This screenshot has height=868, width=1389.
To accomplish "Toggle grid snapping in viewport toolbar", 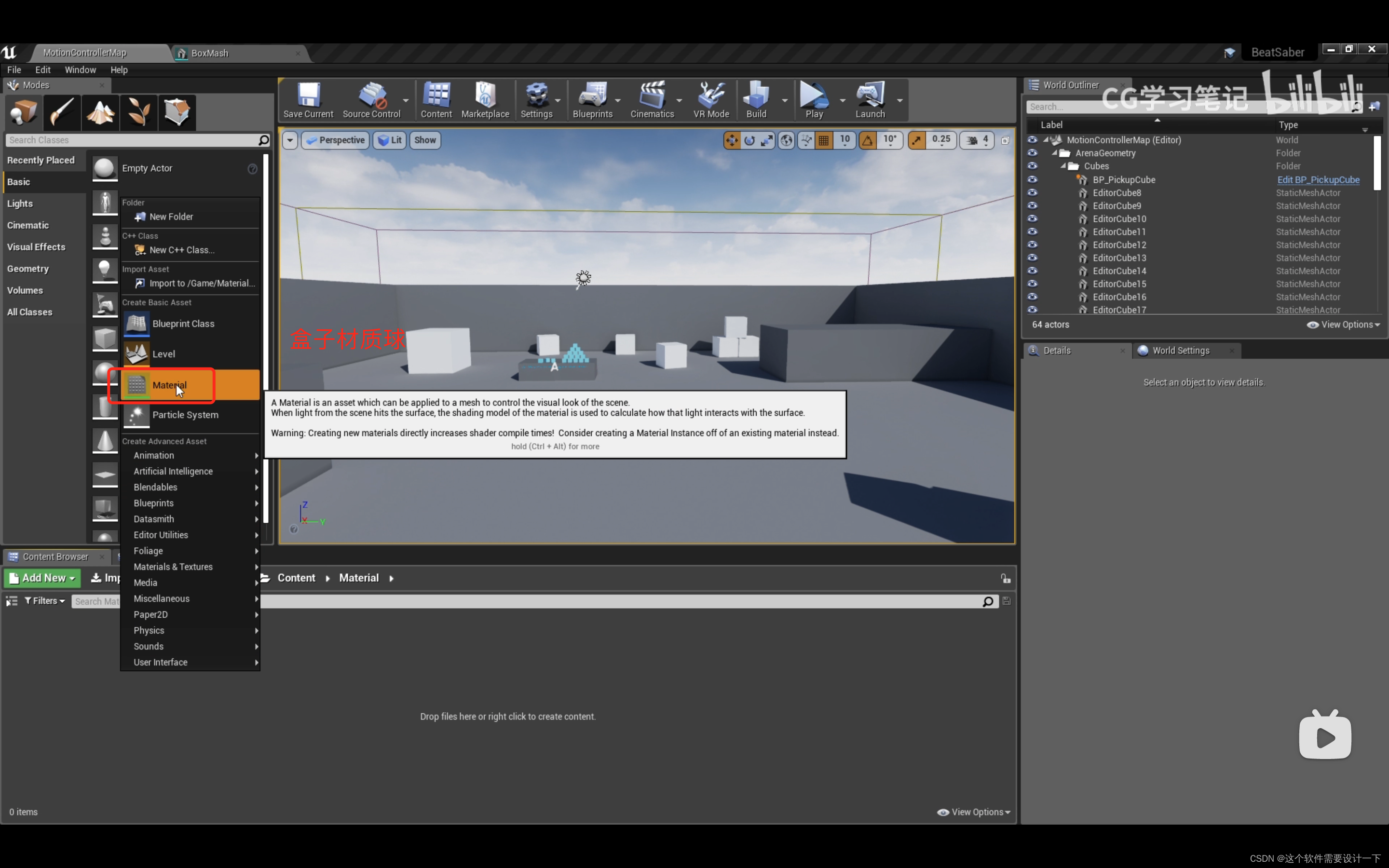I will (824, 140).
